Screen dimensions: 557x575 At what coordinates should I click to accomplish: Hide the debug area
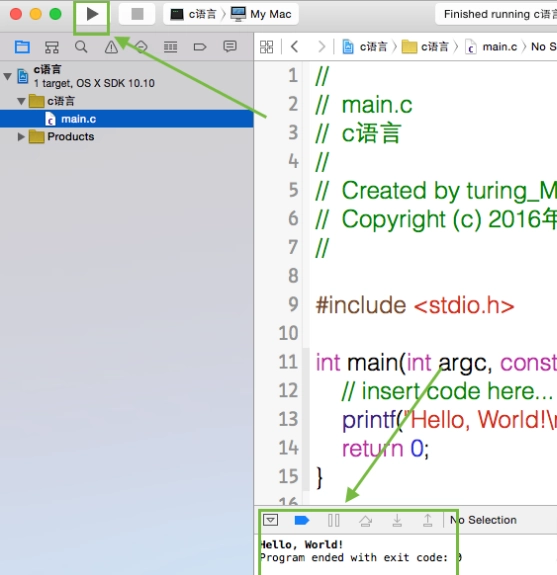pos(271,520)
